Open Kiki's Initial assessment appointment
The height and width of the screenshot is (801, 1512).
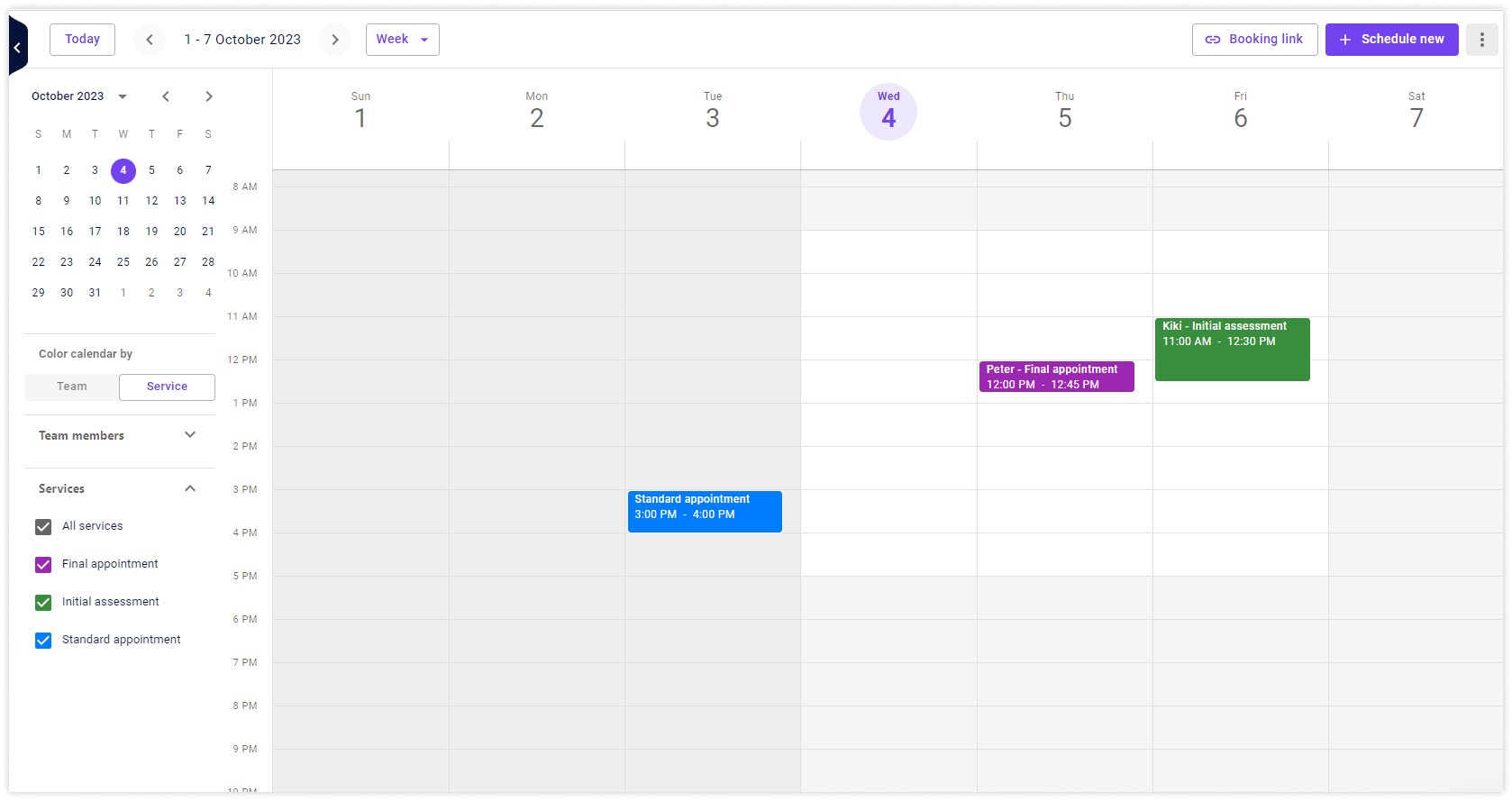[x=1232, y=349]
